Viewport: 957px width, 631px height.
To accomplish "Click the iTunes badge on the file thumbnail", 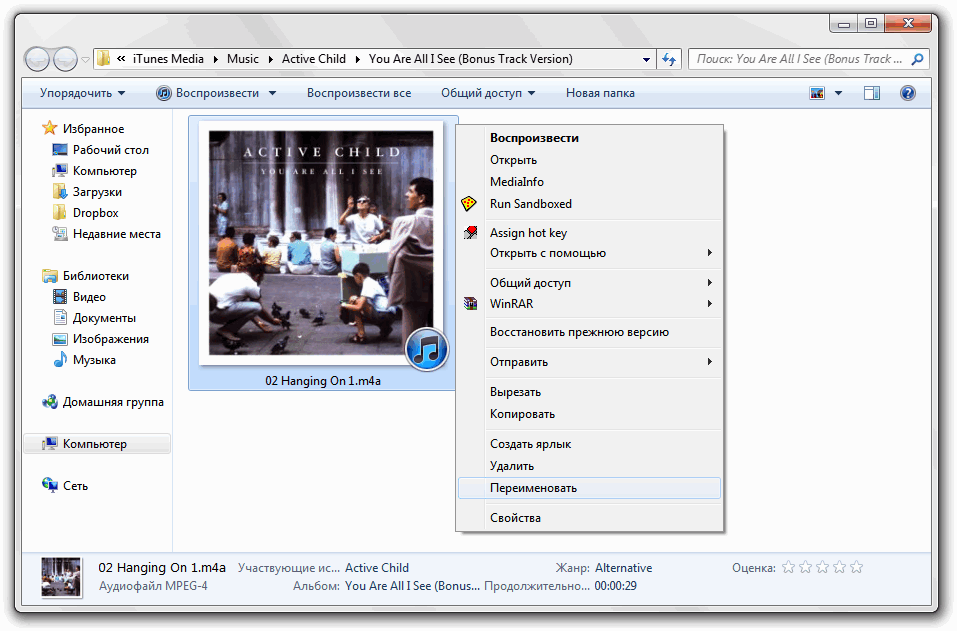I will click(427, 349).
